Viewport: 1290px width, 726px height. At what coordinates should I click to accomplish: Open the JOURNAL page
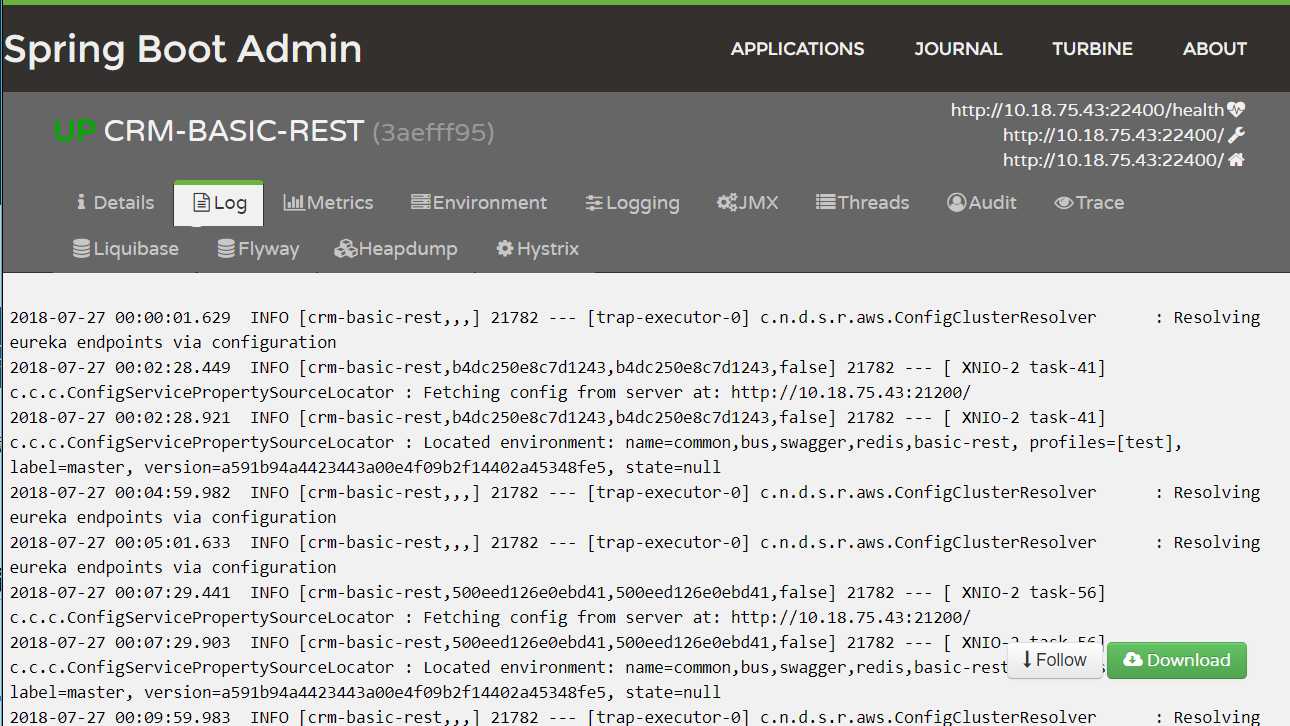(958, 49)
